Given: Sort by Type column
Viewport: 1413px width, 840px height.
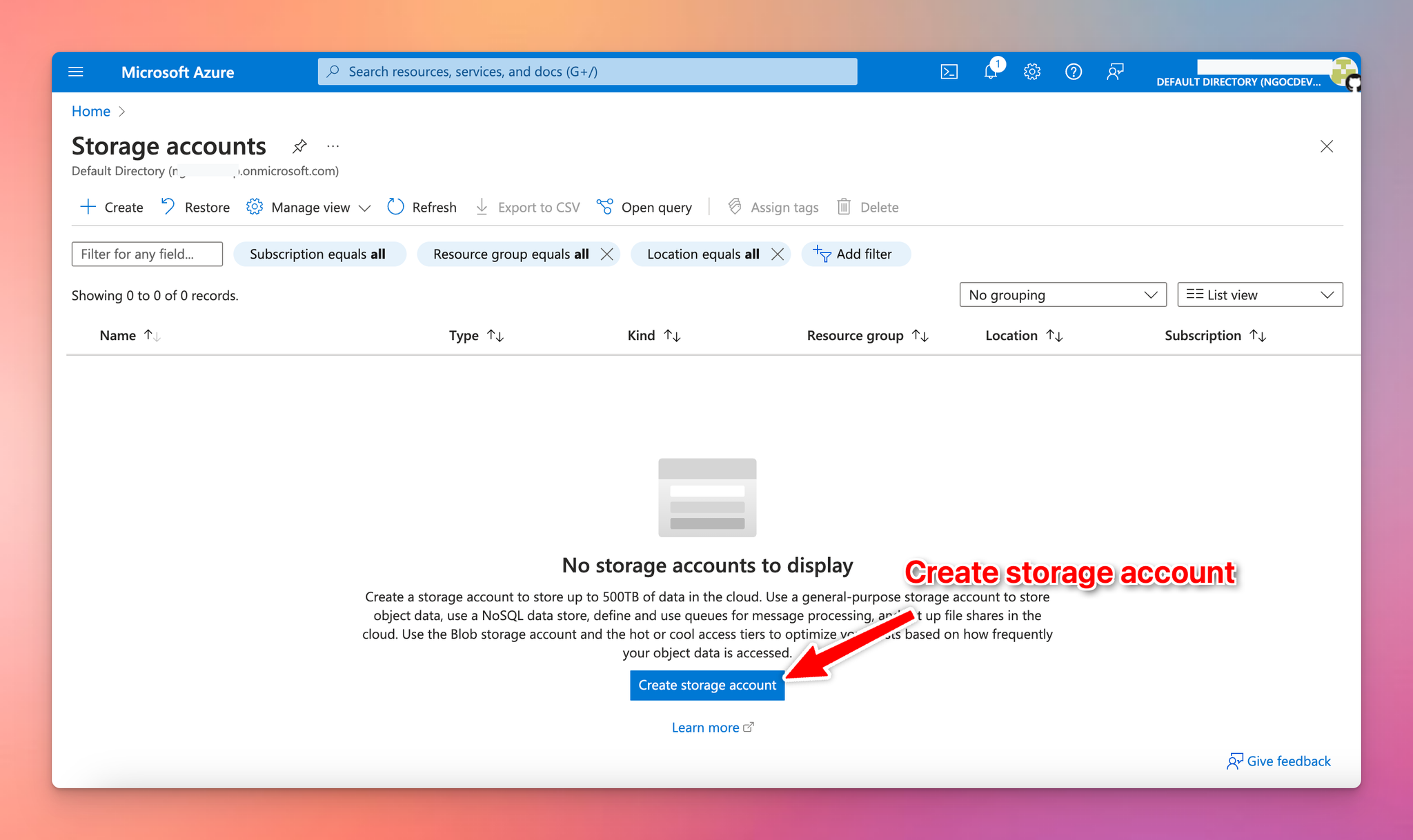Looking at the screenshot, I should pos(476,335).
